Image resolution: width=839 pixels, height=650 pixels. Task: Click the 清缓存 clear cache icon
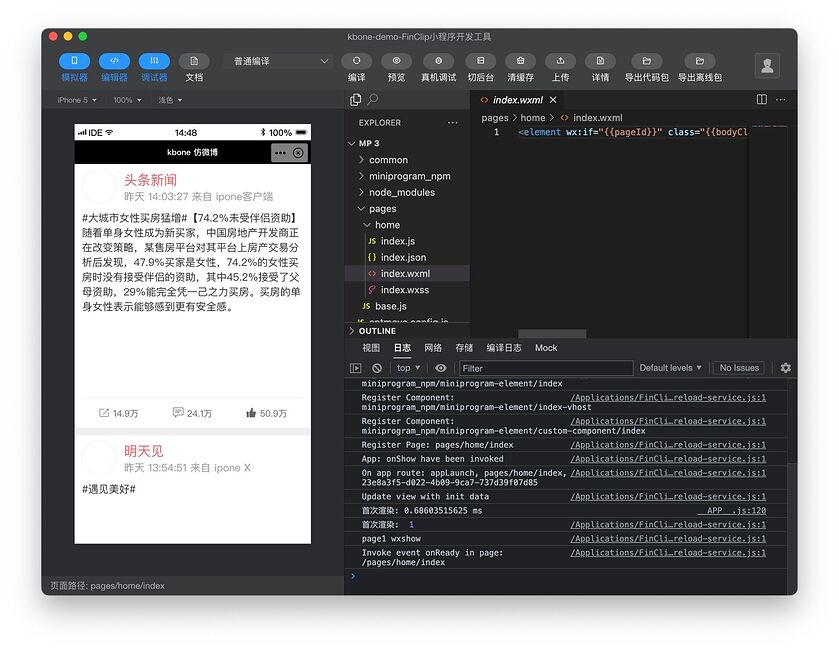521,61
